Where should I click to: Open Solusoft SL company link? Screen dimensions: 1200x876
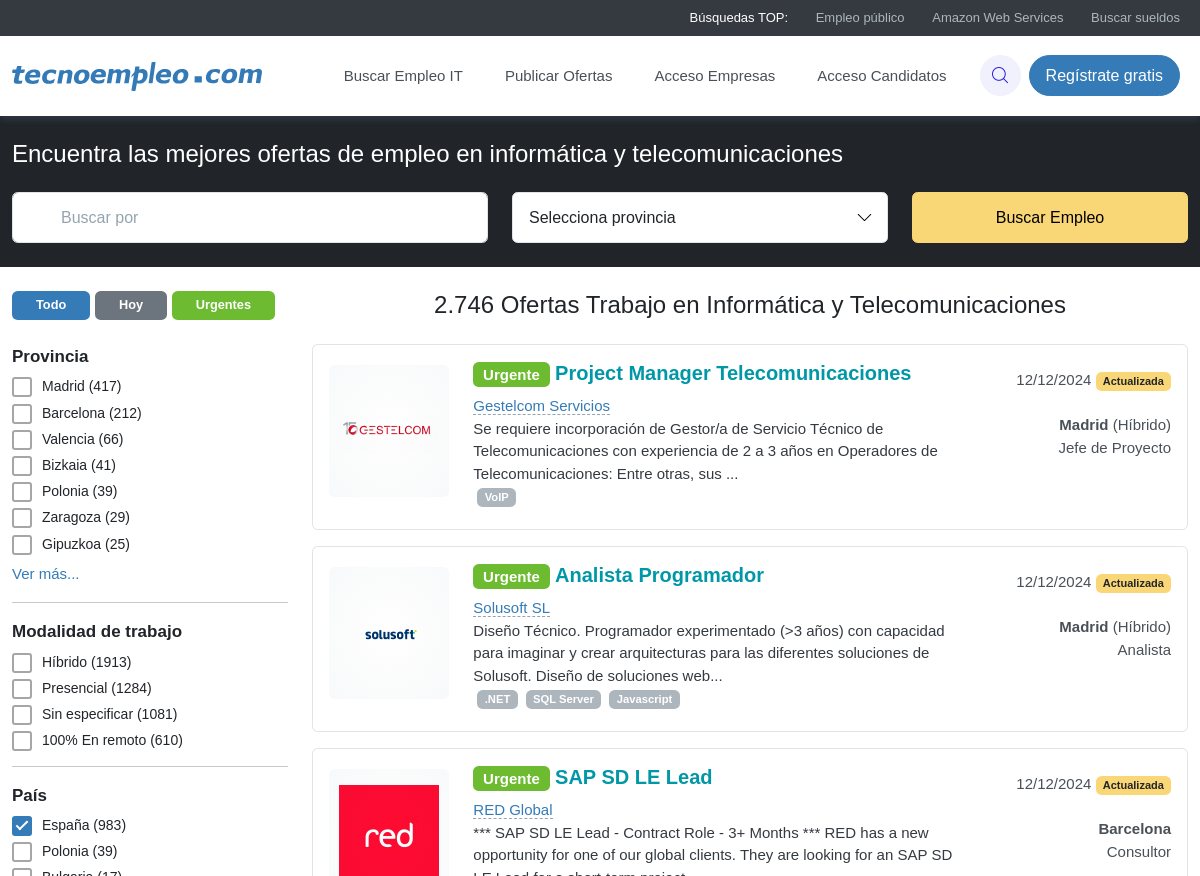511,608
